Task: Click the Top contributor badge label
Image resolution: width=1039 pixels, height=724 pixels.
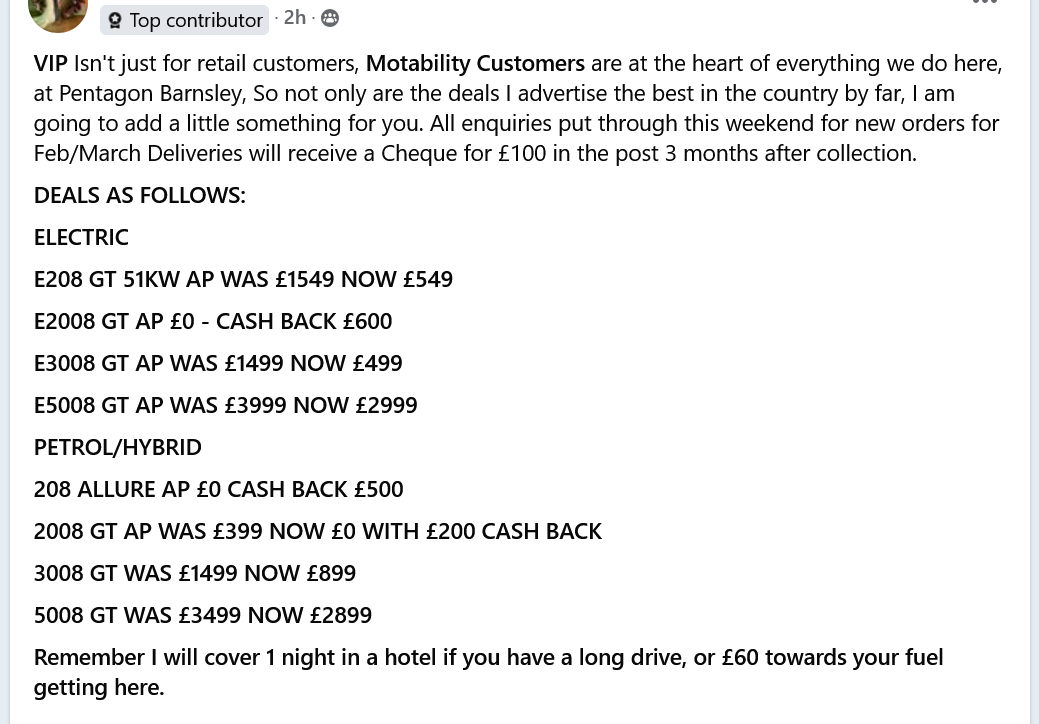Action: point(196,20)
